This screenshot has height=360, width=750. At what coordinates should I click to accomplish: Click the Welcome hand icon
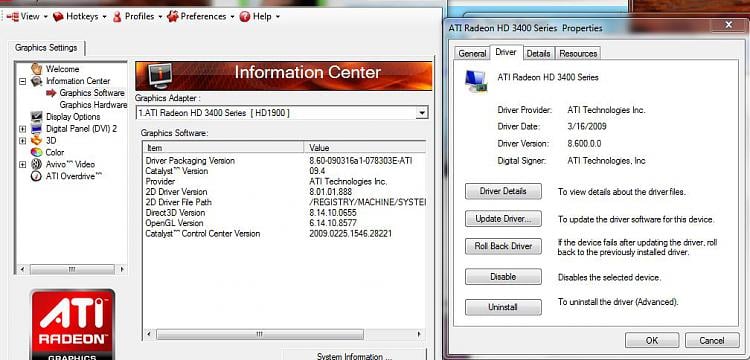37,69
